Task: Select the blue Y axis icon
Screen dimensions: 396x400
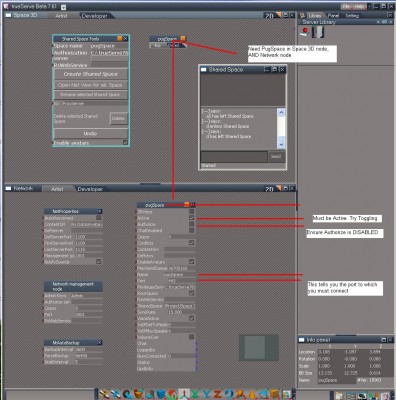Action: (207, 395)
